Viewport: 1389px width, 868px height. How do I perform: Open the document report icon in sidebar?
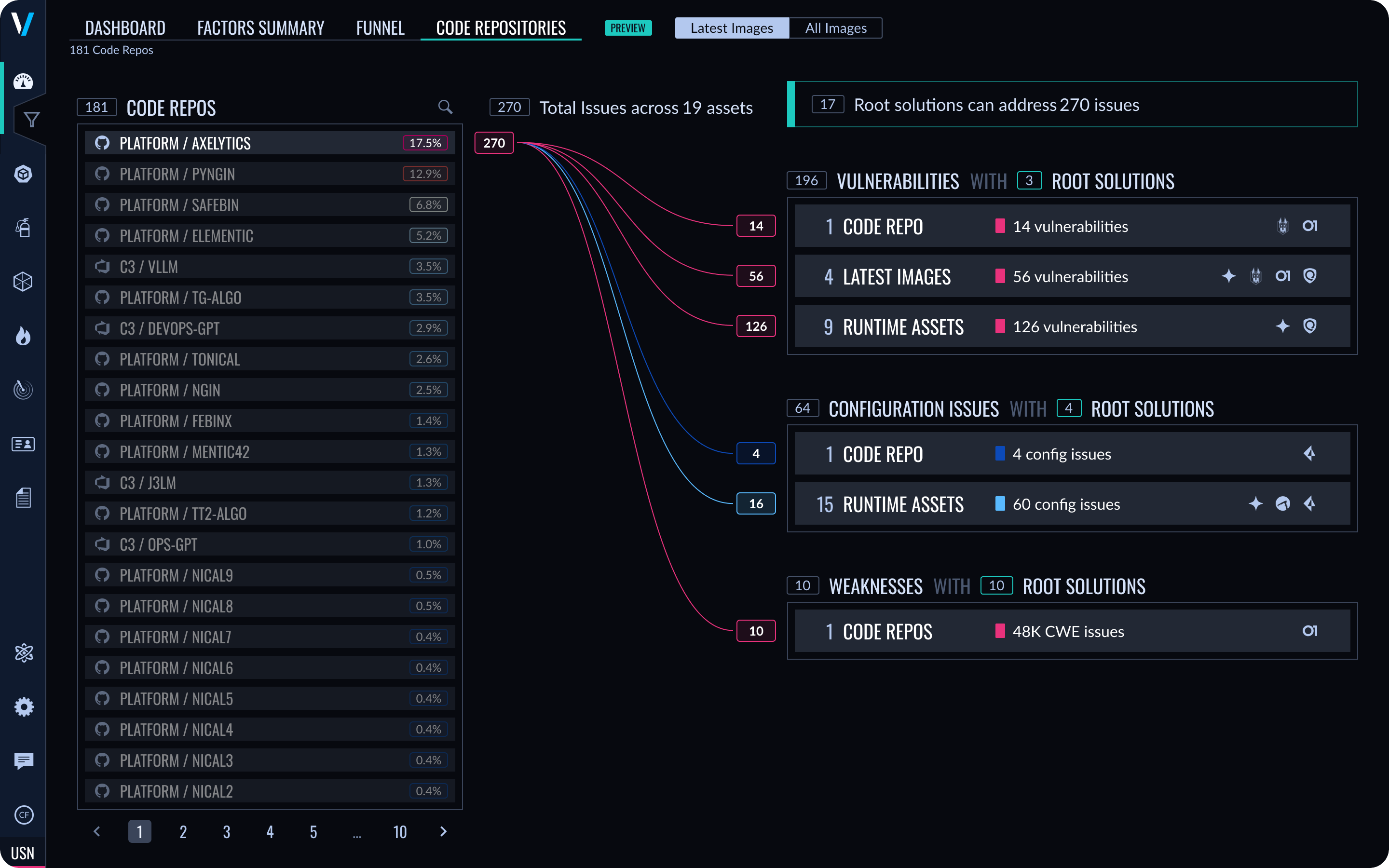point(23,497)
